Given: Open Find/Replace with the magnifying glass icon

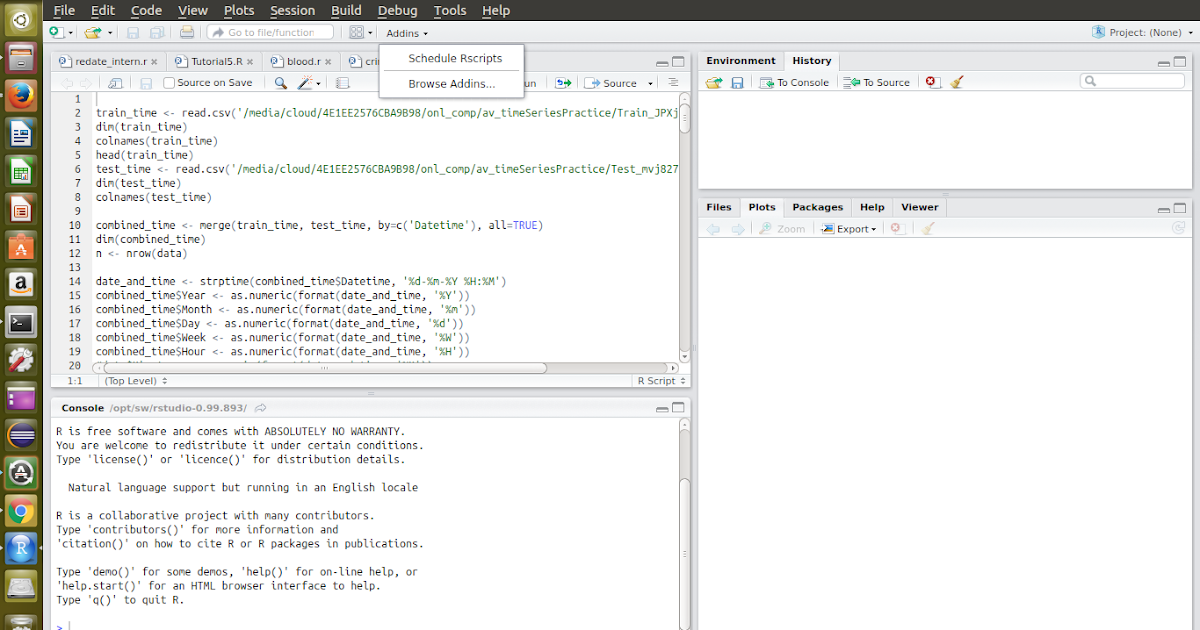Looking at the screenshot, I should [x=280, y=82].
